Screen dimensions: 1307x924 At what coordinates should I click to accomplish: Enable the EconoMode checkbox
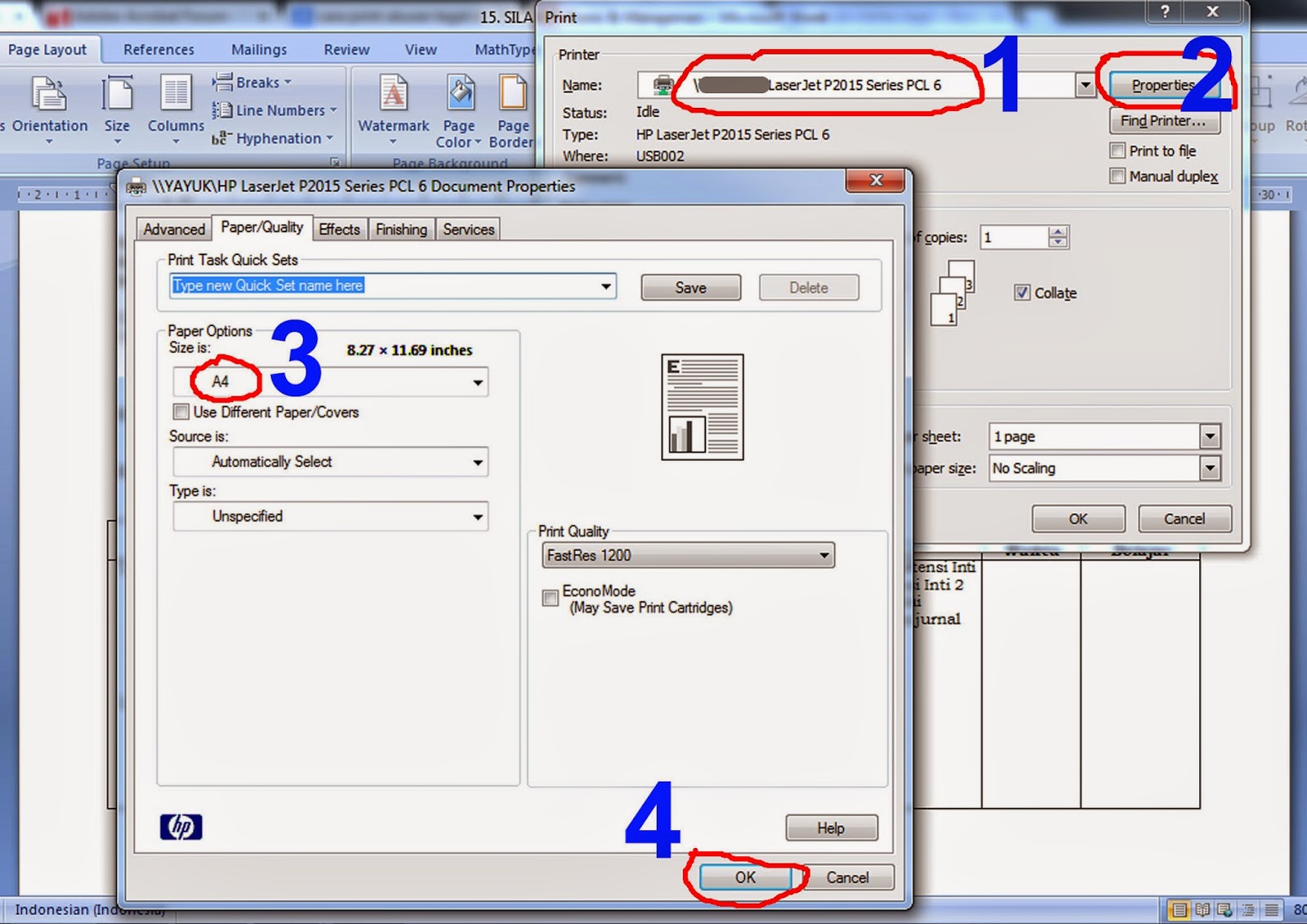[x=551, y=598]
